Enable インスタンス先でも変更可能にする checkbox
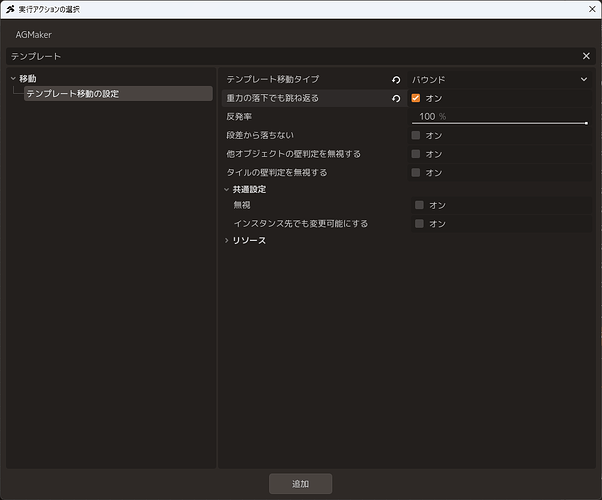 pos(419,224)
